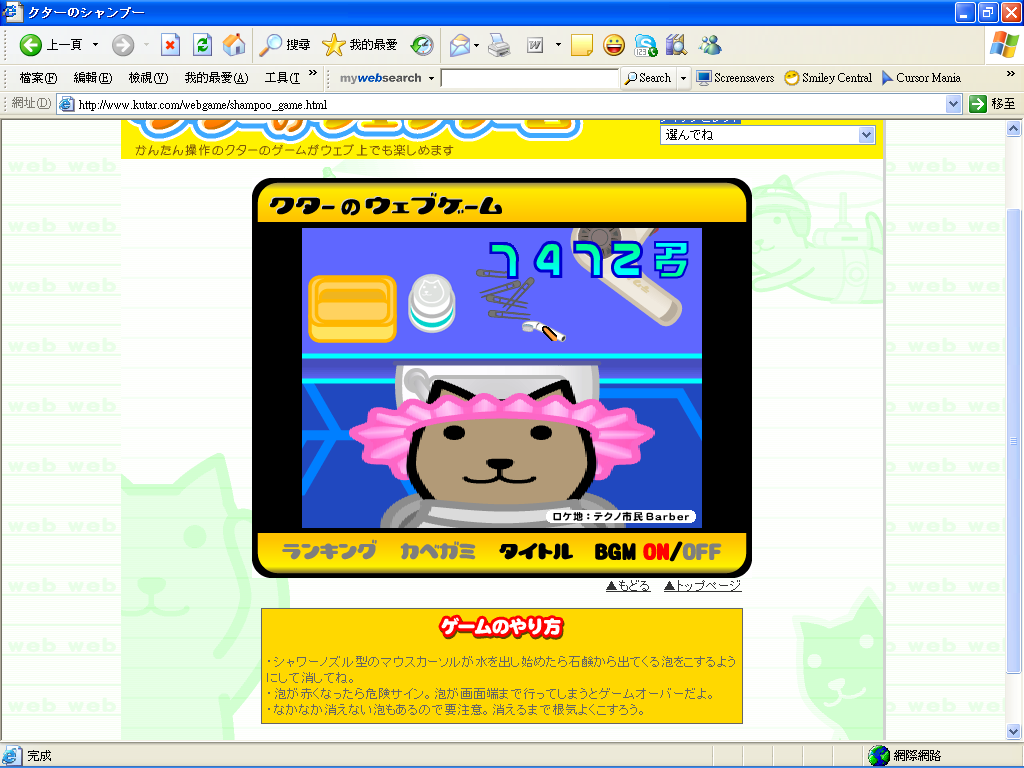Click the vertical scrollbar down arrow

(1013, 731)
